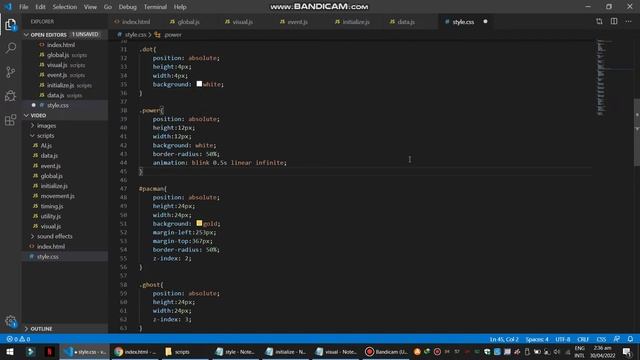640x360 pixels.
Task: Open the Netflix taskbar icon
Action: coord(49,351)
